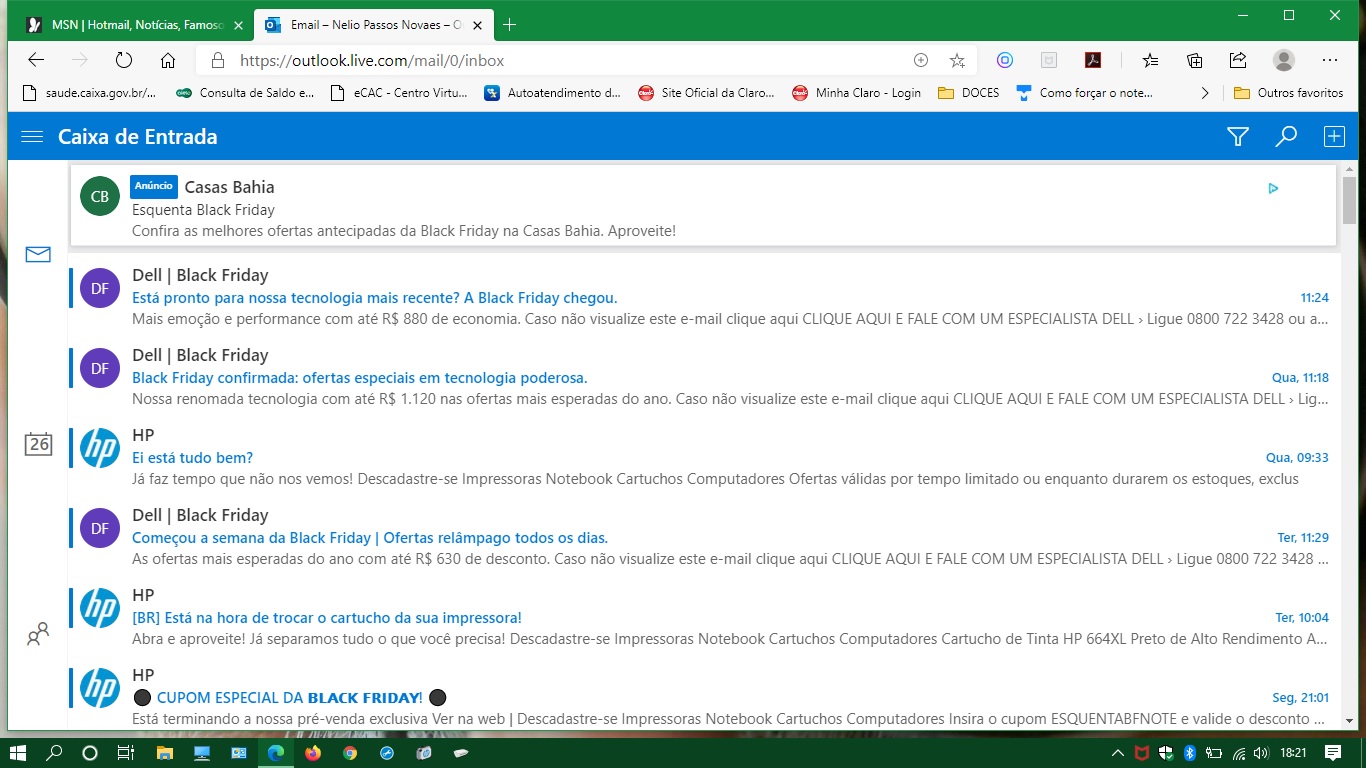The height and width of the screenshot is (768, 1366).
Task: Launch Google Chrome from taskbar
Action: point(349,752)
